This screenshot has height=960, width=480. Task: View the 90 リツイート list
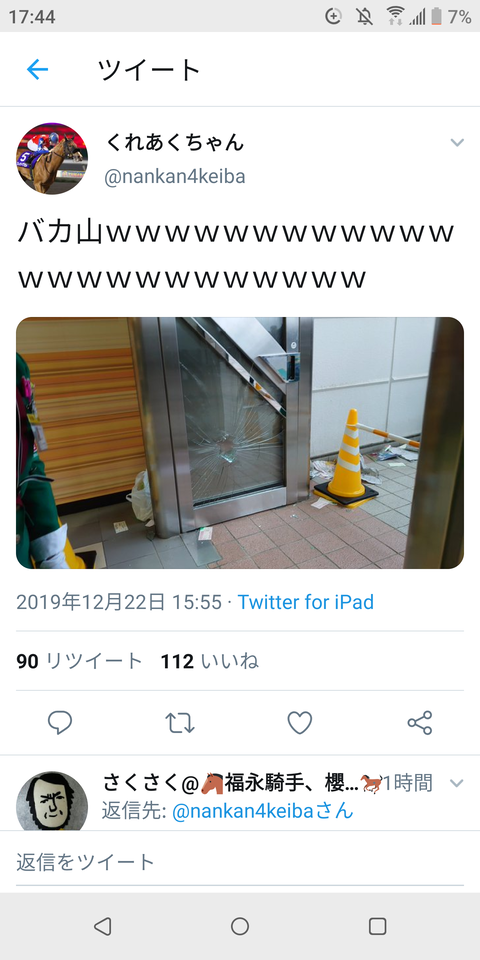click(x=79, y=661)
